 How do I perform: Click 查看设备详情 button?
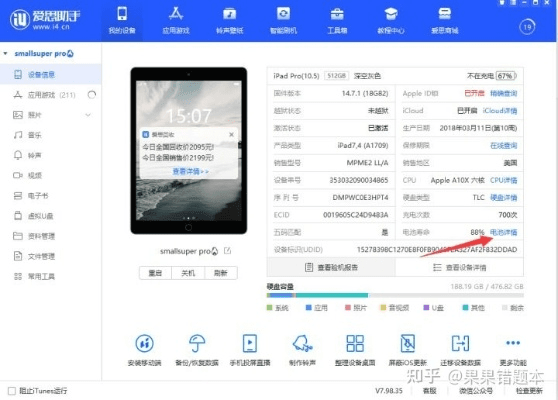(459, 267)
